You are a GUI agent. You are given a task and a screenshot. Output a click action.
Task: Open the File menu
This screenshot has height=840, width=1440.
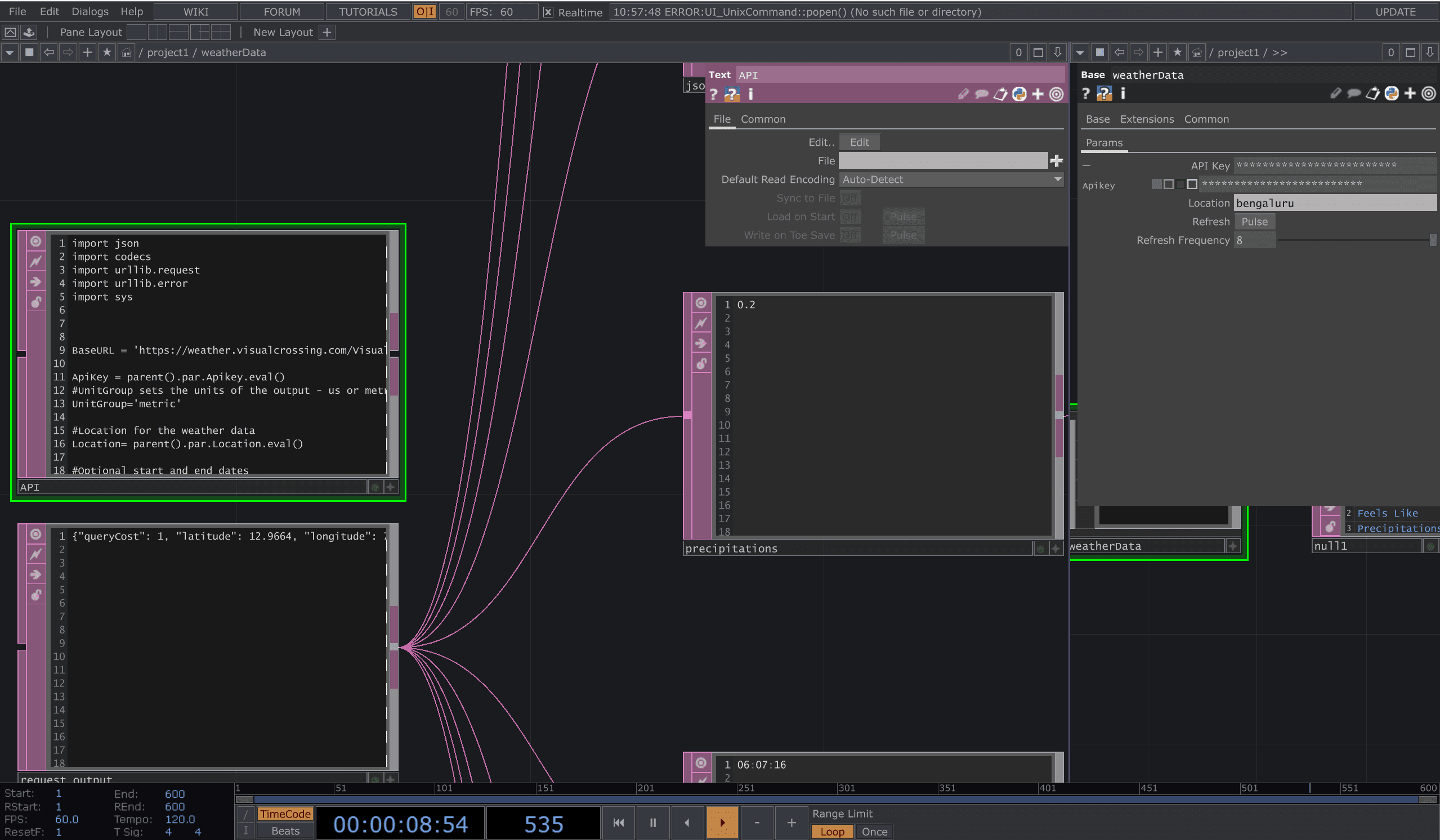(x=17, y=11)
